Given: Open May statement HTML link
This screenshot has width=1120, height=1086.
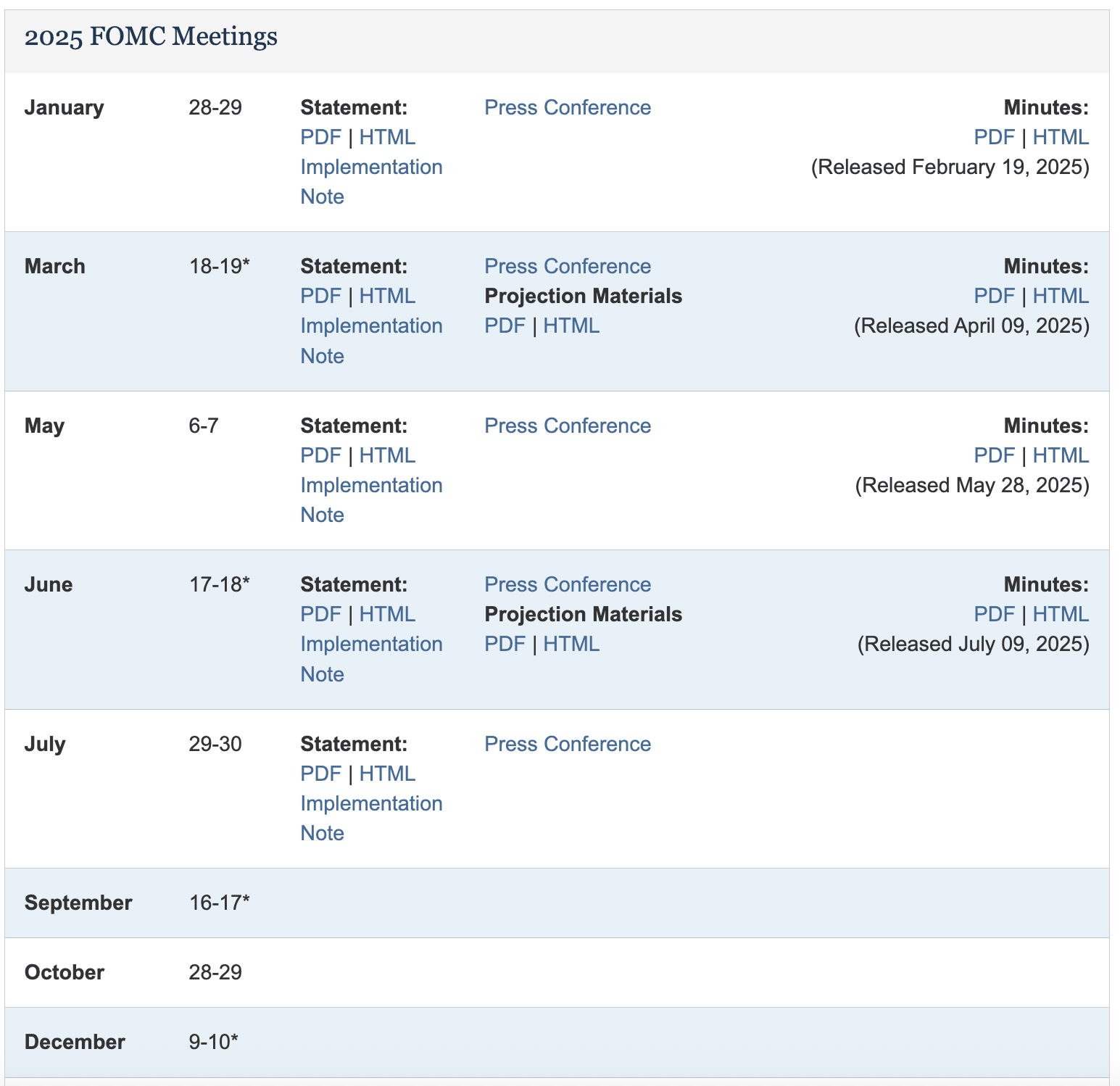Looking at the screenshot, I should pyautogui.click(x=387, y=455).
